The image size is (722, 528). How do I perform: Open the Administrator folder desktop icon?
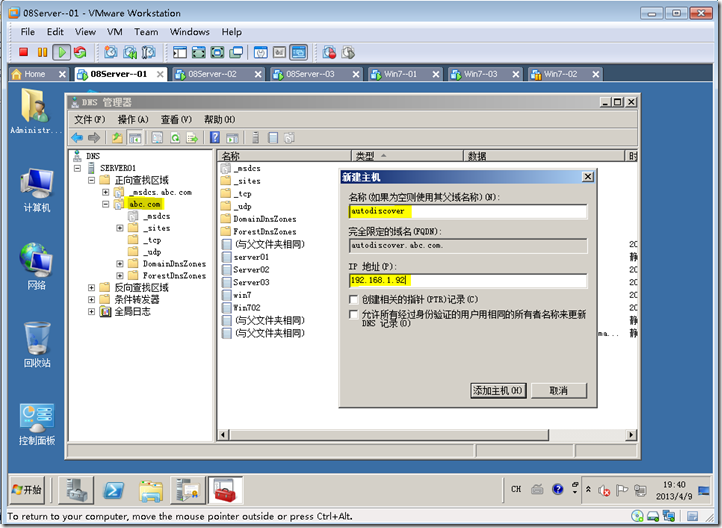(36, 111)
